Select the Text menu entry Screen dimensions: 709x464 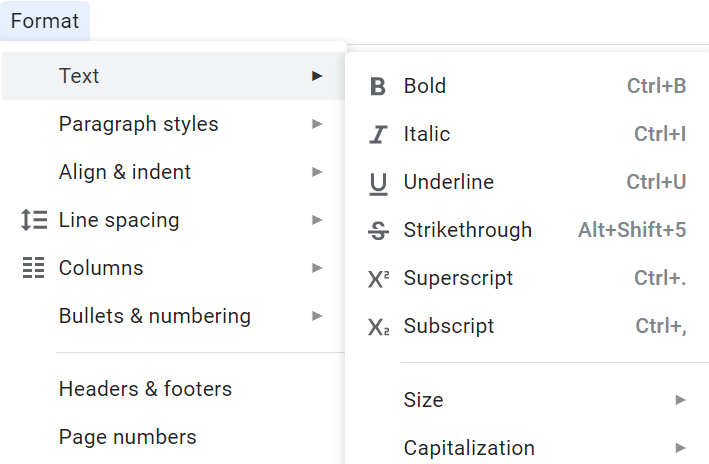click(174, 76)
